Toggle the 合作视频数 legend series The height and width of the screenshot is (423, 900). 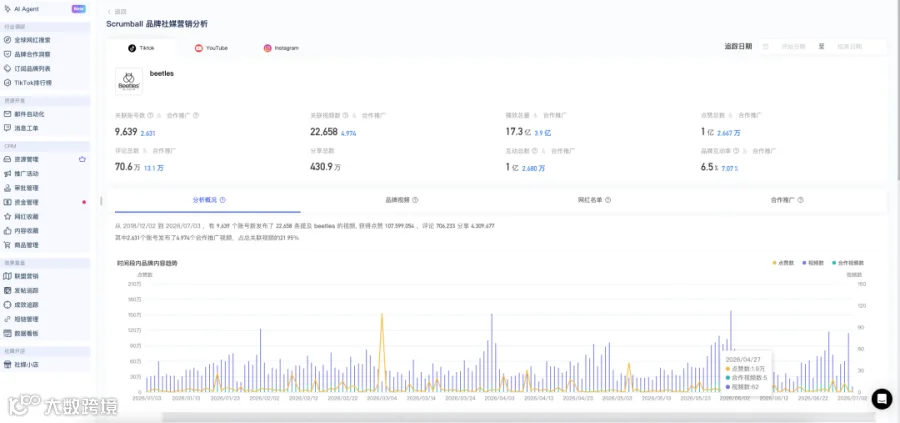[847, 262]
